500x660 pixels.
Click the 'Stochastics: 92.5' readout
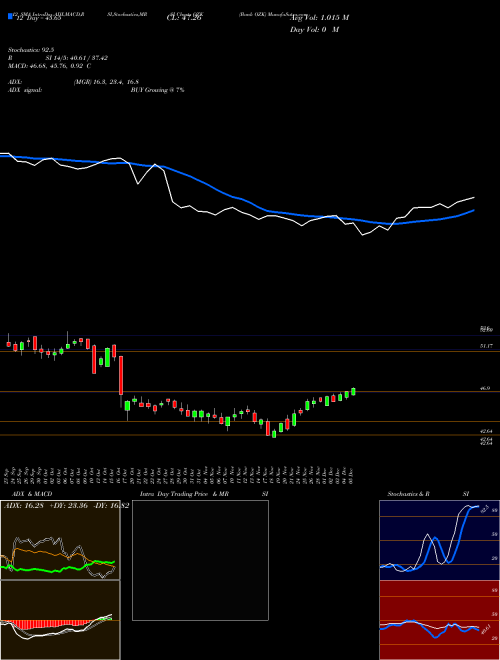29,50
